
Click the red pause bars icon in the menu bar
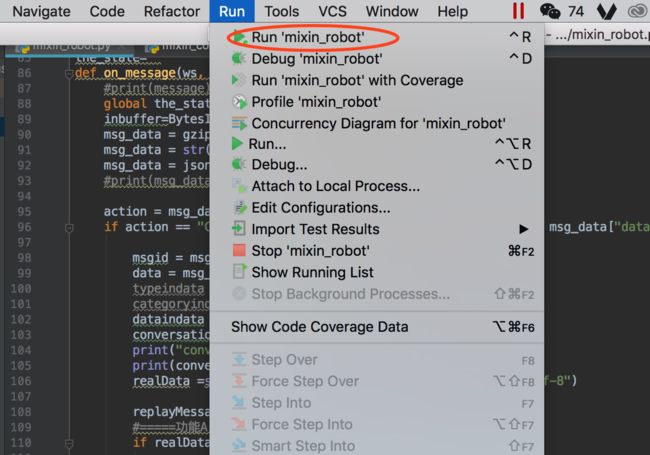[518, 11]
